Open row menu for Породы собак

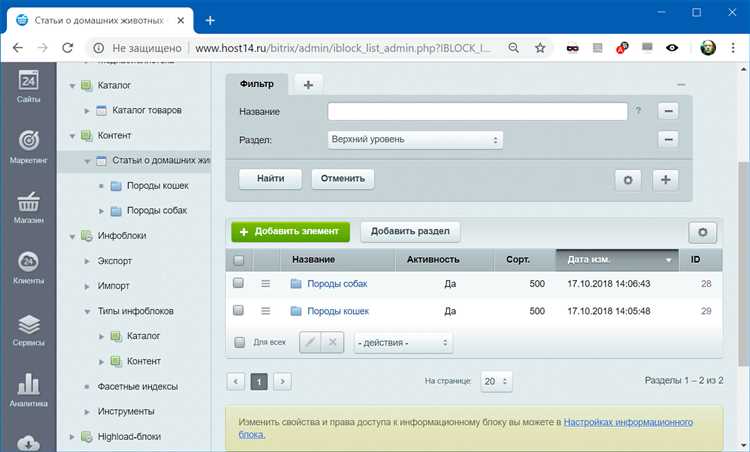pos(265,284)
